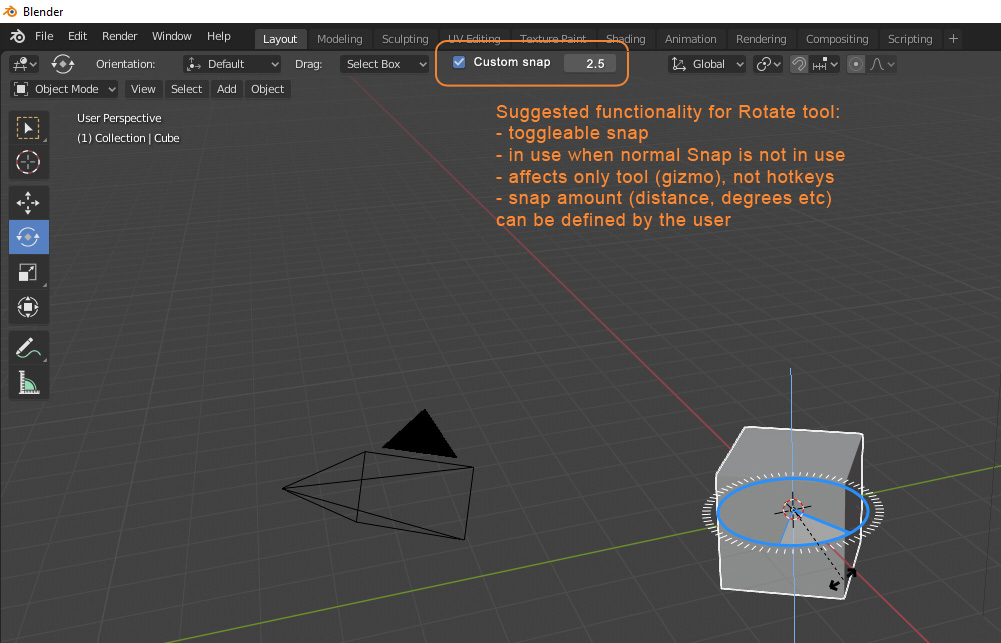This screenshot has width=1001, height=643.
Task: Choose the Rotate tool in left toolbar
Action: point(28,237)
